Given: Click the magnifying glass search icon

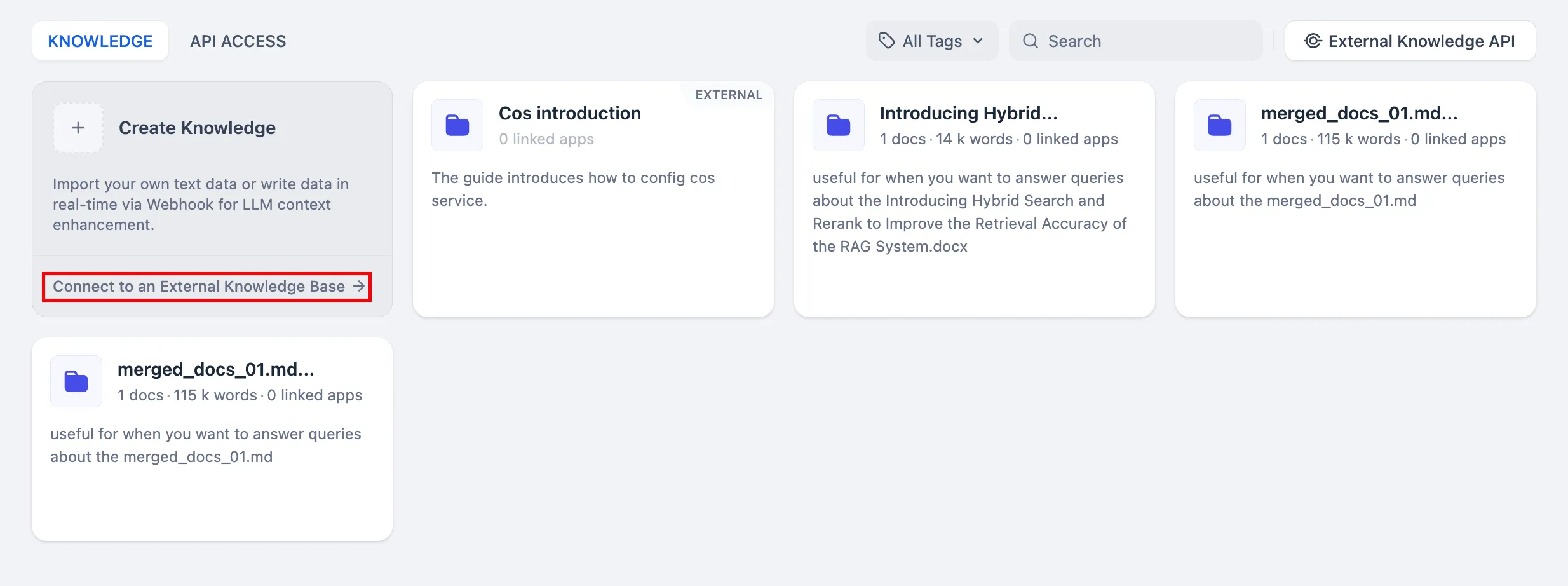Looking at the screenshot, I should 1031,41.
